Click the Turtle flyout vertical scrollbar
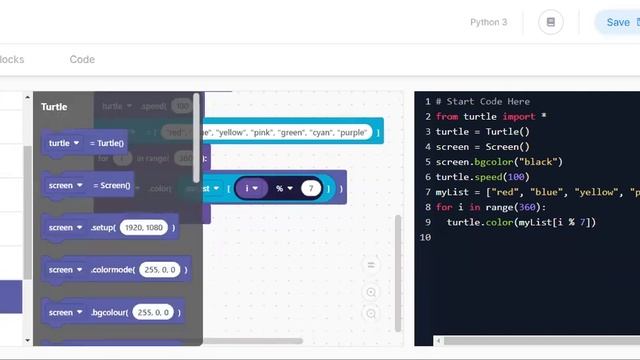This screenshot has width=640, height=360. click(x=196, y=138)
